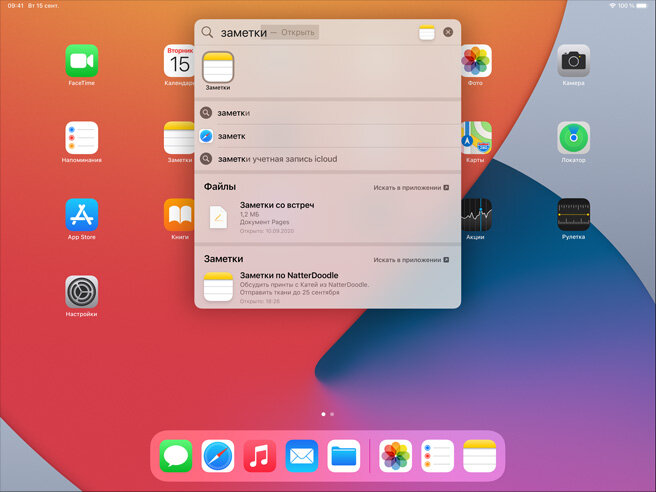The height and width of the screenshot is (492, 656).
Task: Open Напоминания app on home screen
Action: (x=82, y=138)
